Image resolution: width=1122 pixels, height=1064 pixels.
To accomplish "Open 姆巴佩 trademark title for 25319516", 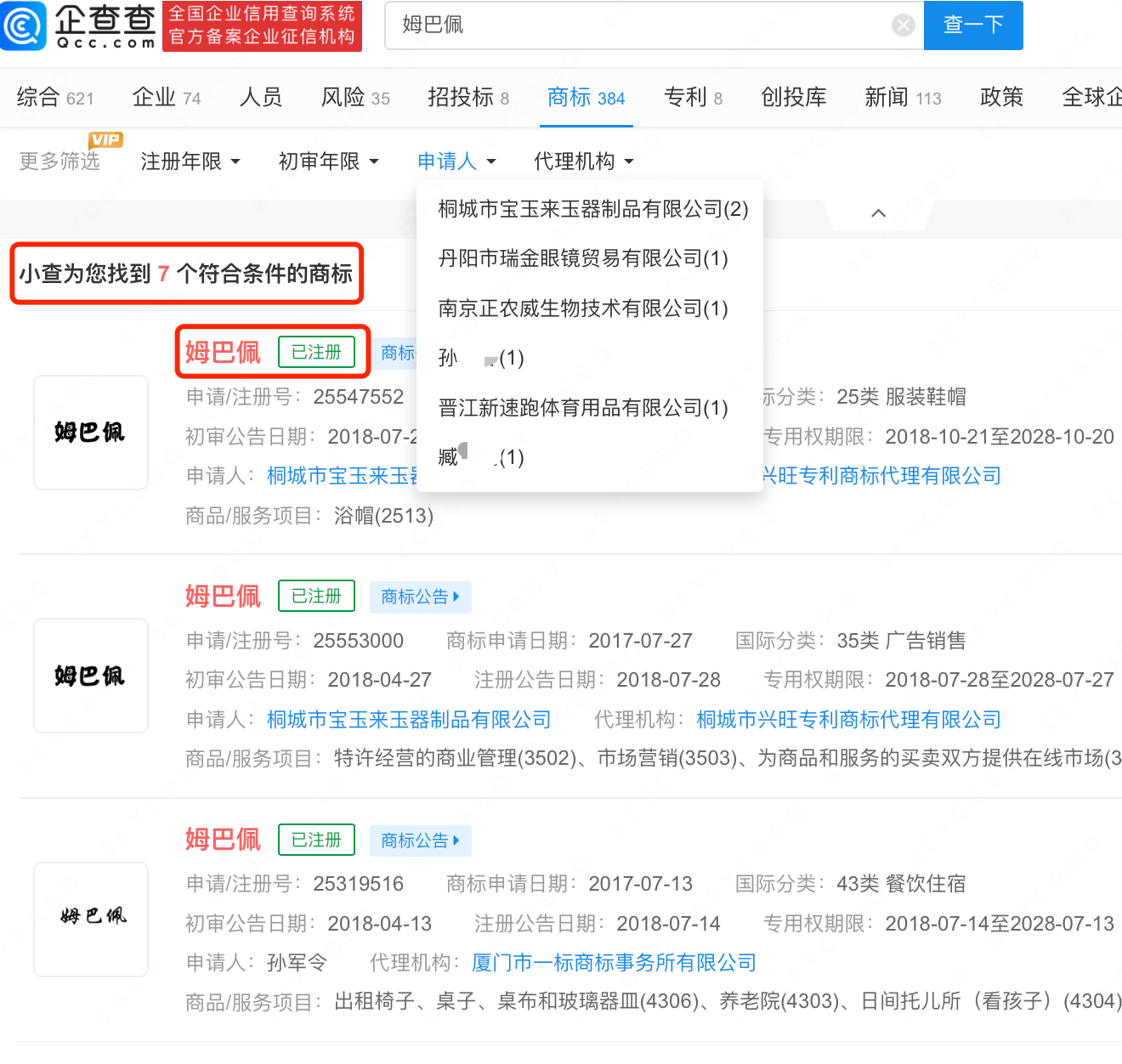I will [x=223, y=840].
